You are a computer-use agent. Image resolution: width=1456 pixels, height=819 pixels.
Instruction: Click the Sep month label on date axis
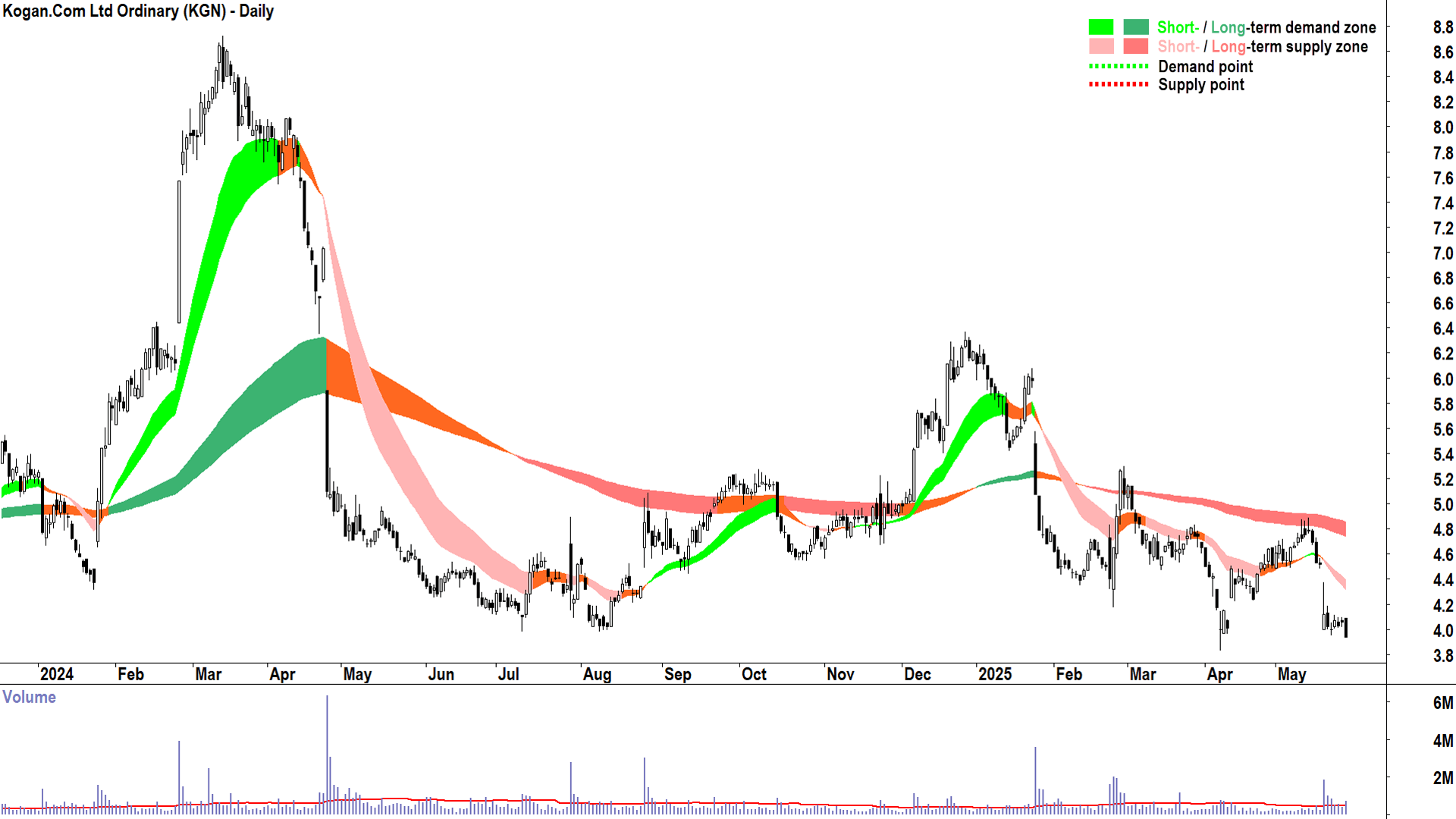click(677, 674)
